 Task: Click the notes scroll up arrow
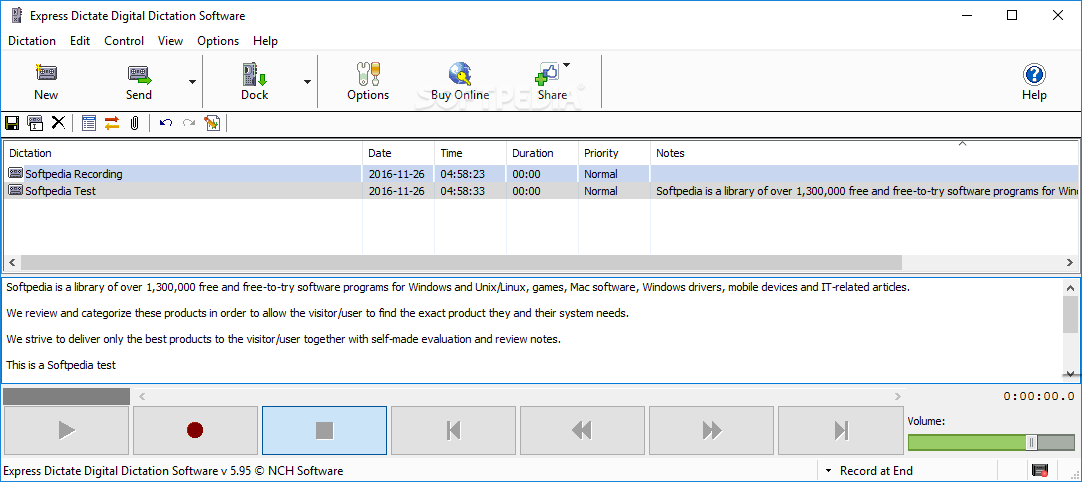(1070, 287)
